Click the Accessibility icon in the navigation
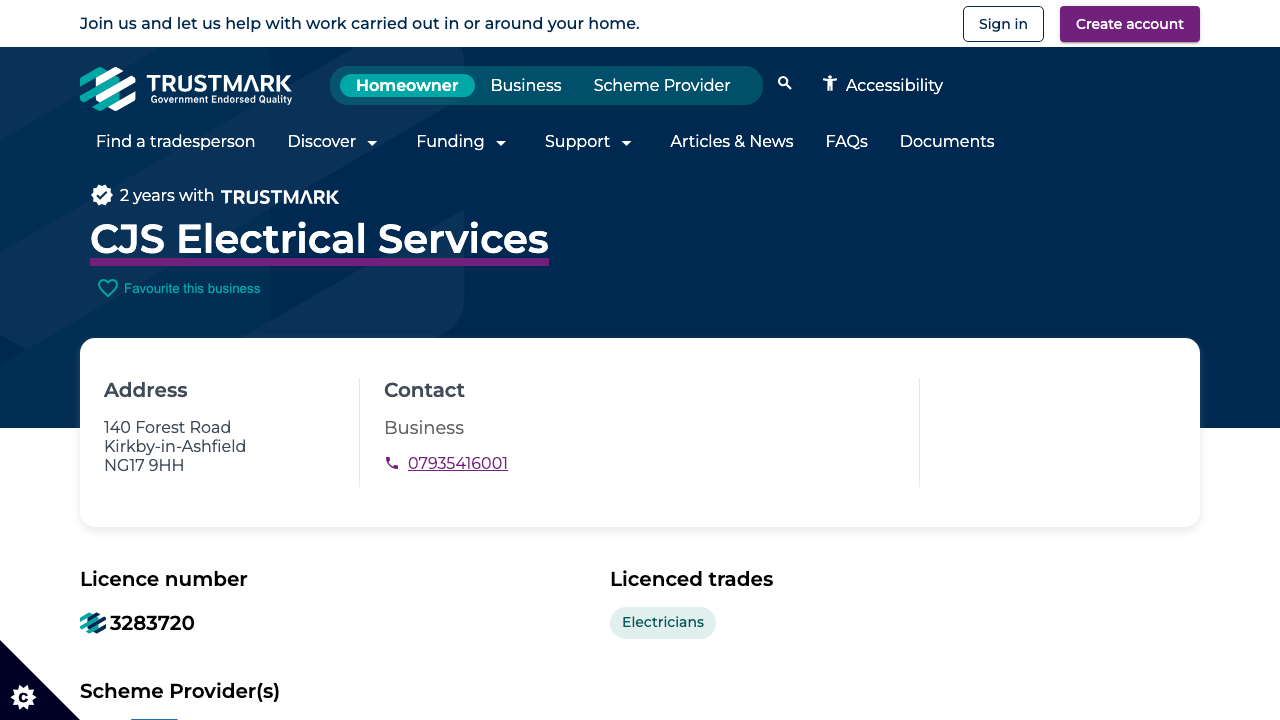The height and width of the screenshot is (720, 1280). pyautogui.click(x=828, y=85)
